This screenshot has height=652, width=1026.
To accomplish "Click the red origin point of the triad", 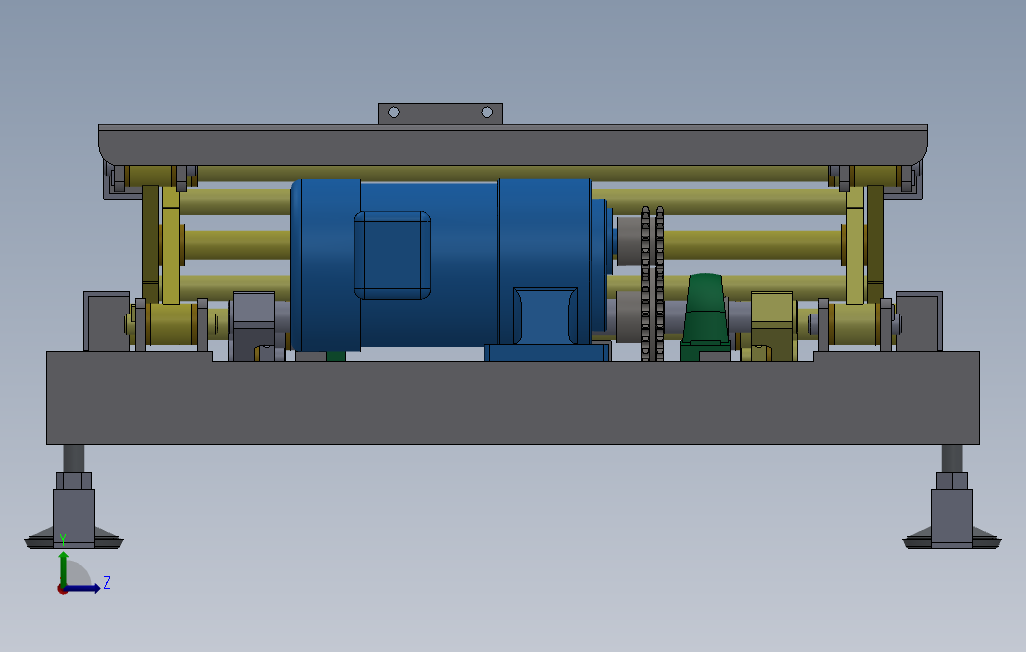I will tap(62, 589).
